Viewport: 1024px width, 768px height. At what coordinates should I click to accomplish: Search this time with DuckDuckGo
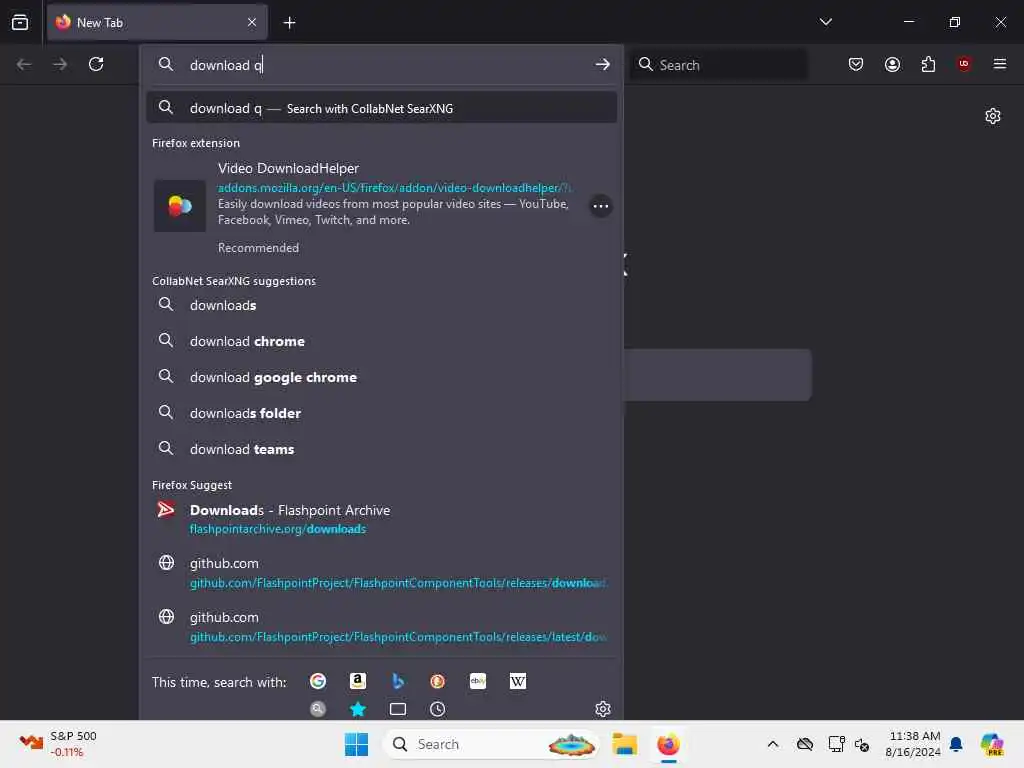point(438,681)
